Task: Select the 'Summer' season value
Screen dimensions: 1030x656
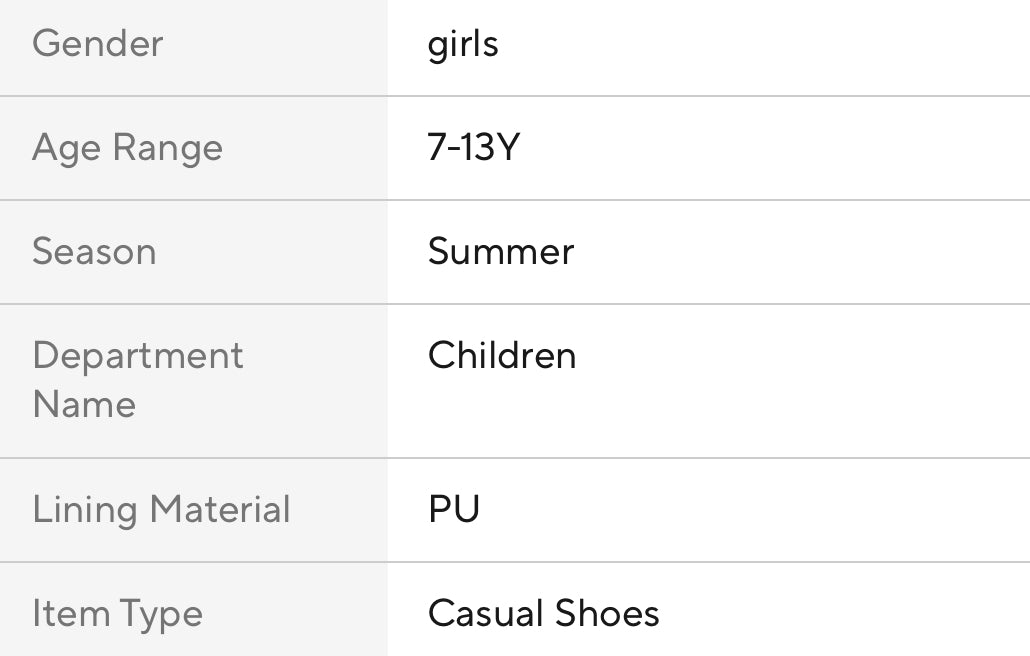Action: 501,251
